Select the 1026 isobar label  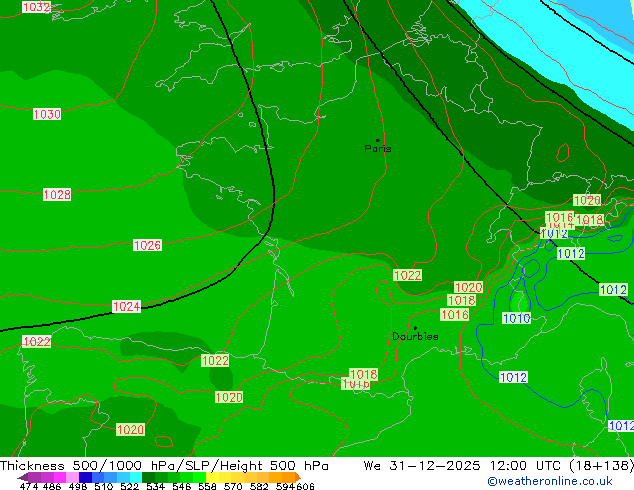[147, 245]
